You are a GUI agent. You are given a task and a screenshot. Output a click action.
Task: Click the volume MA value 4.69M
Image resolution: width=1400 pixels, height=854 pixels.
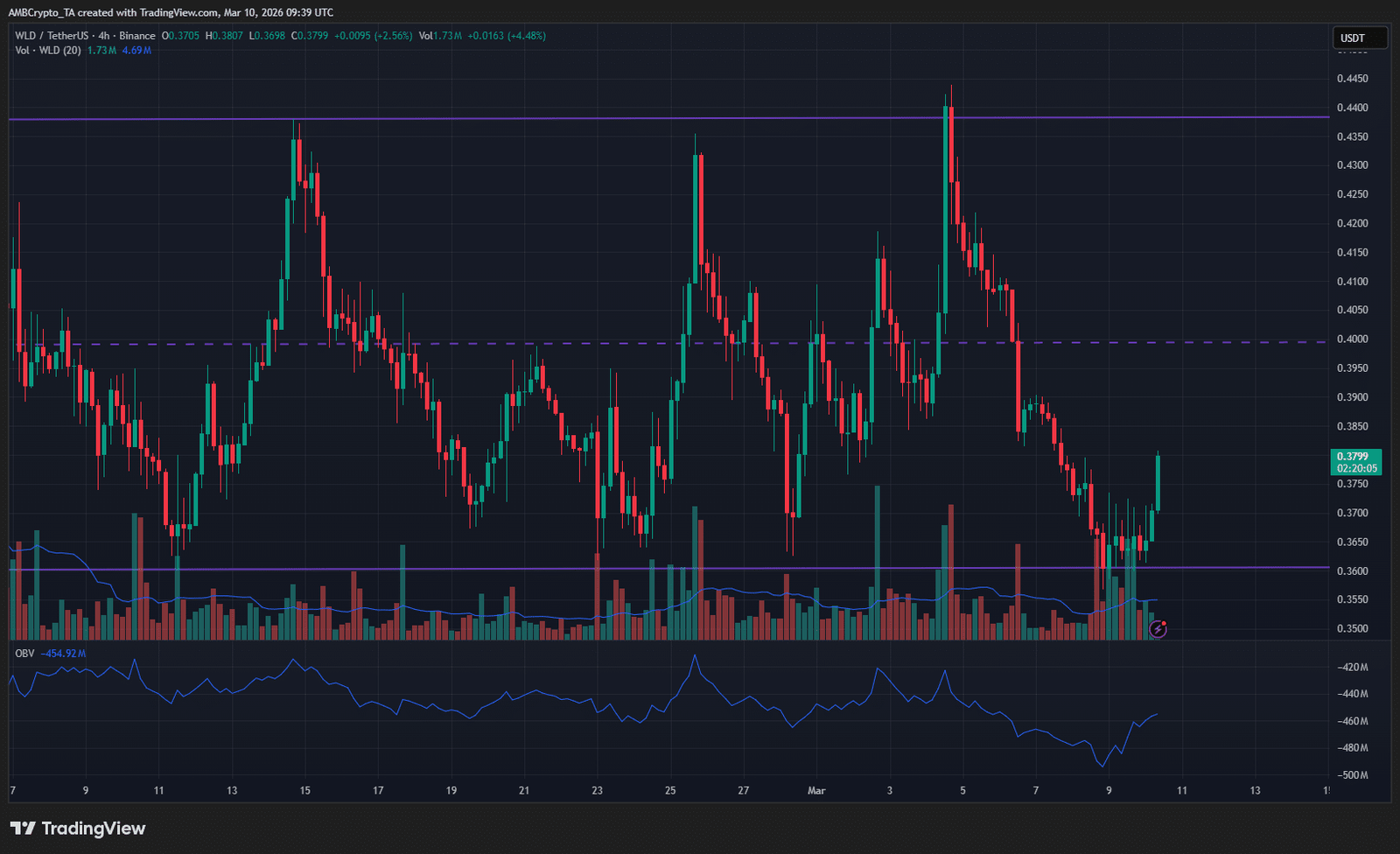tap(136, 51)
